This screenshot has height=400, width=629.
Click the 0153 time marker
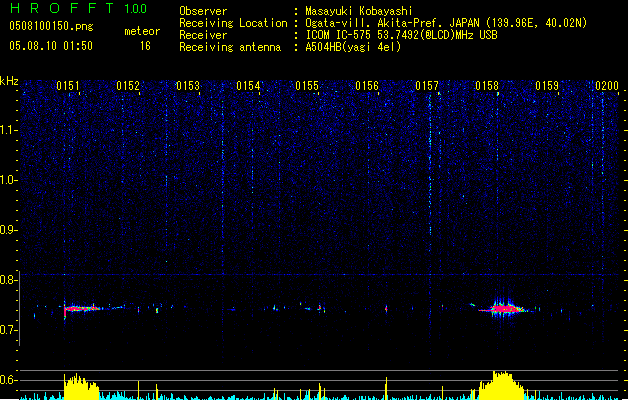click(188, 85)
